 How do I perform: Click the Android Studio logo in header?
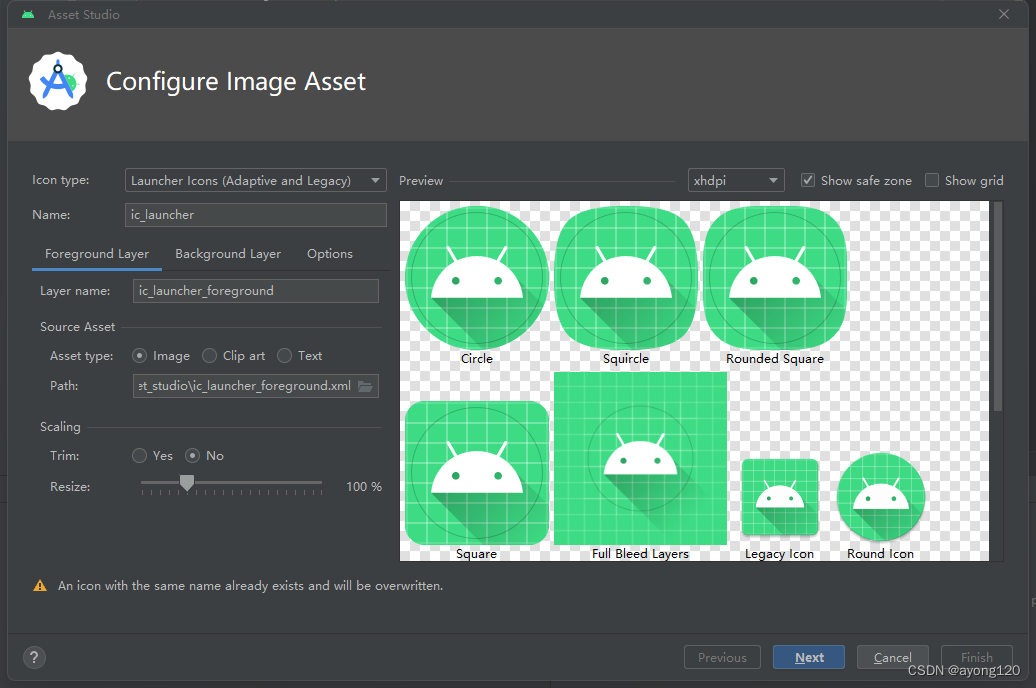tap(58, 81)
